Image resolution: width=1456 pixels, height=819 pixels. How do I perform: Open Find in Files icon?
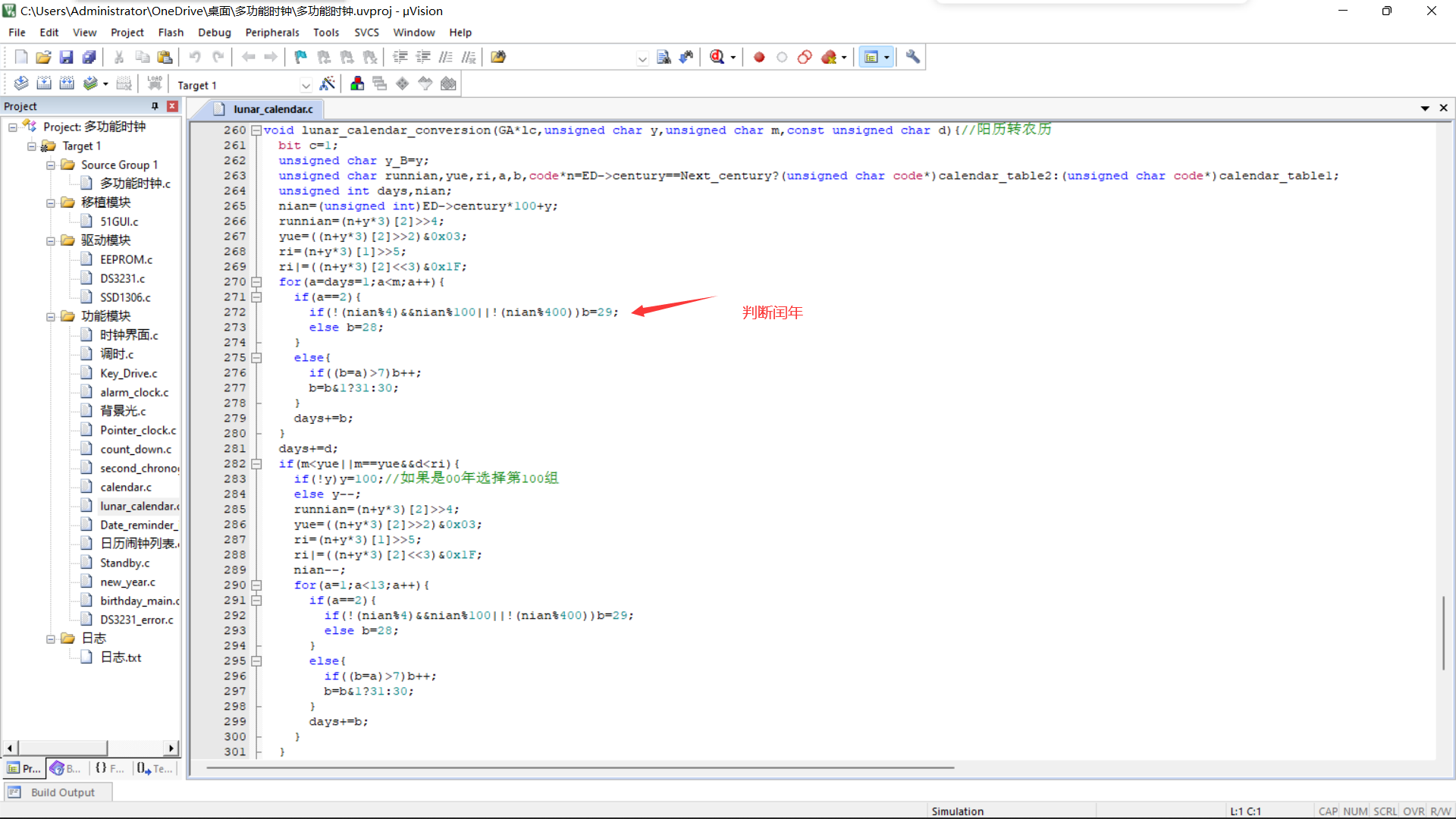click(x=498, y=57)
